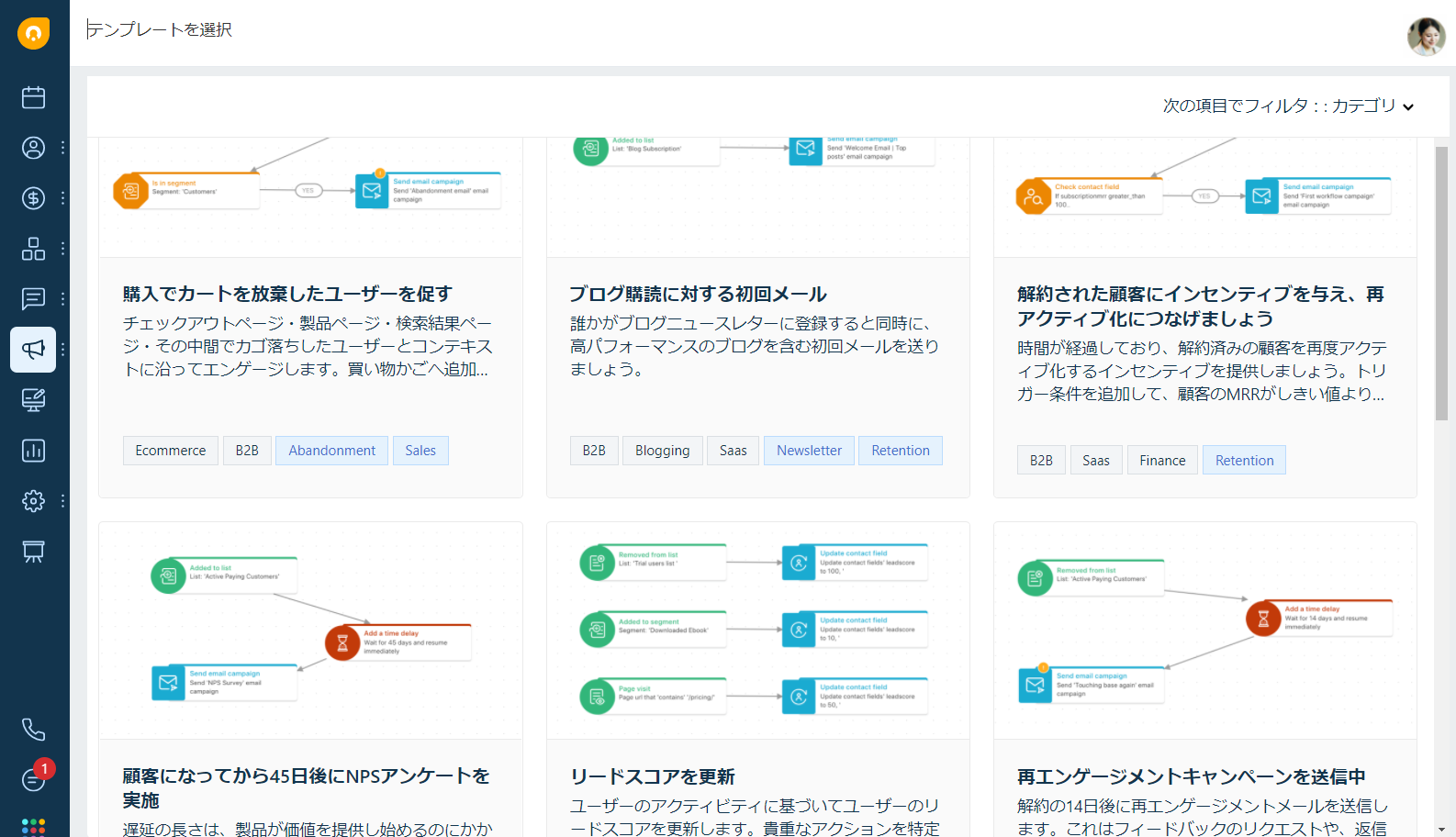Open the monitor design icon in sidebar

pyautogui.click(x=34, y=400)
